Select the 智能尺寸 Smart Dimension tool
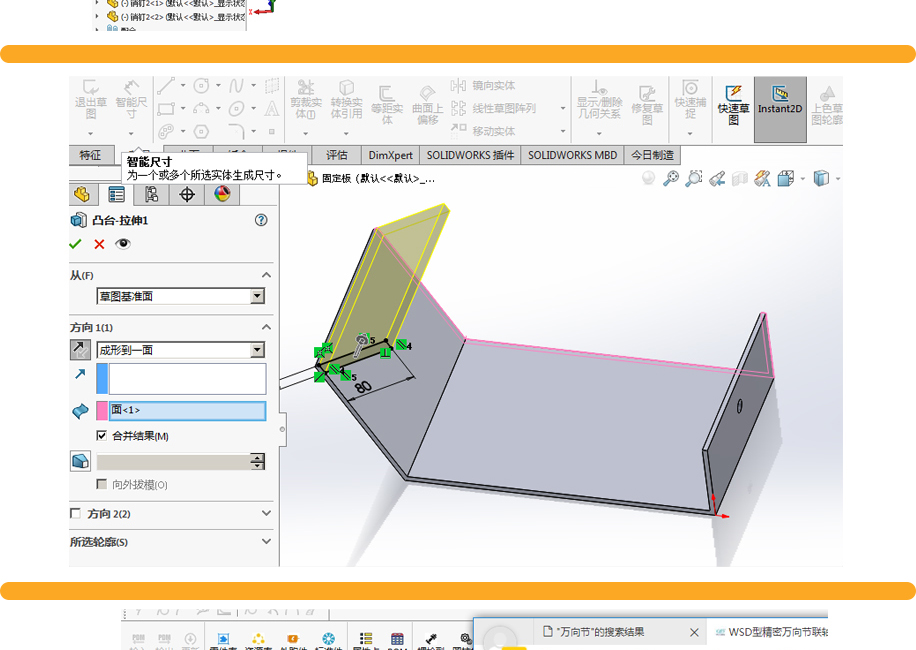 click(x=131, y=88)
